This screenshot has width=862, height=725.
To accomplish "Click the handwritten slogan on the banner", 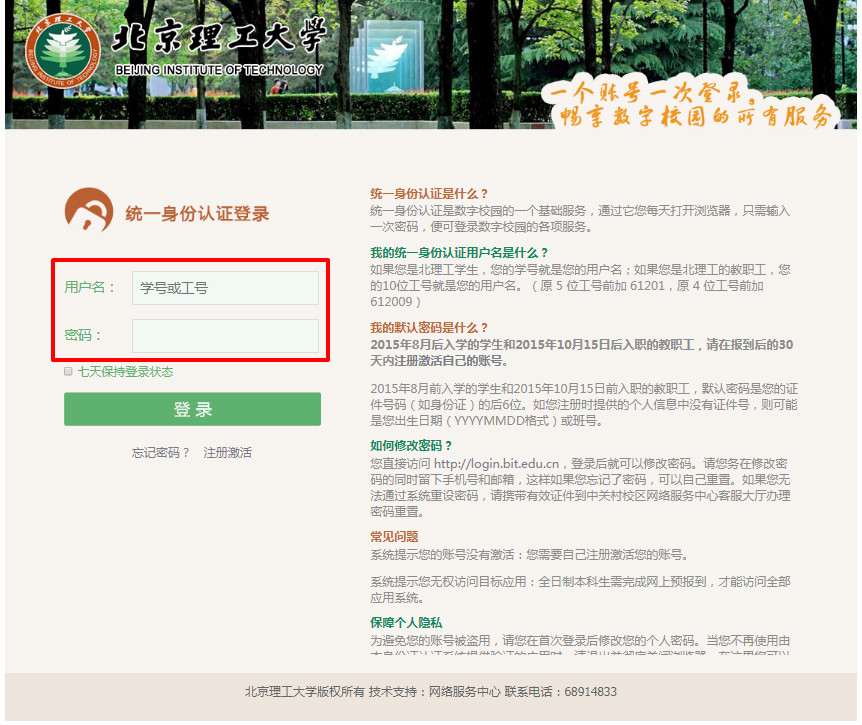I will coord(690,104).
